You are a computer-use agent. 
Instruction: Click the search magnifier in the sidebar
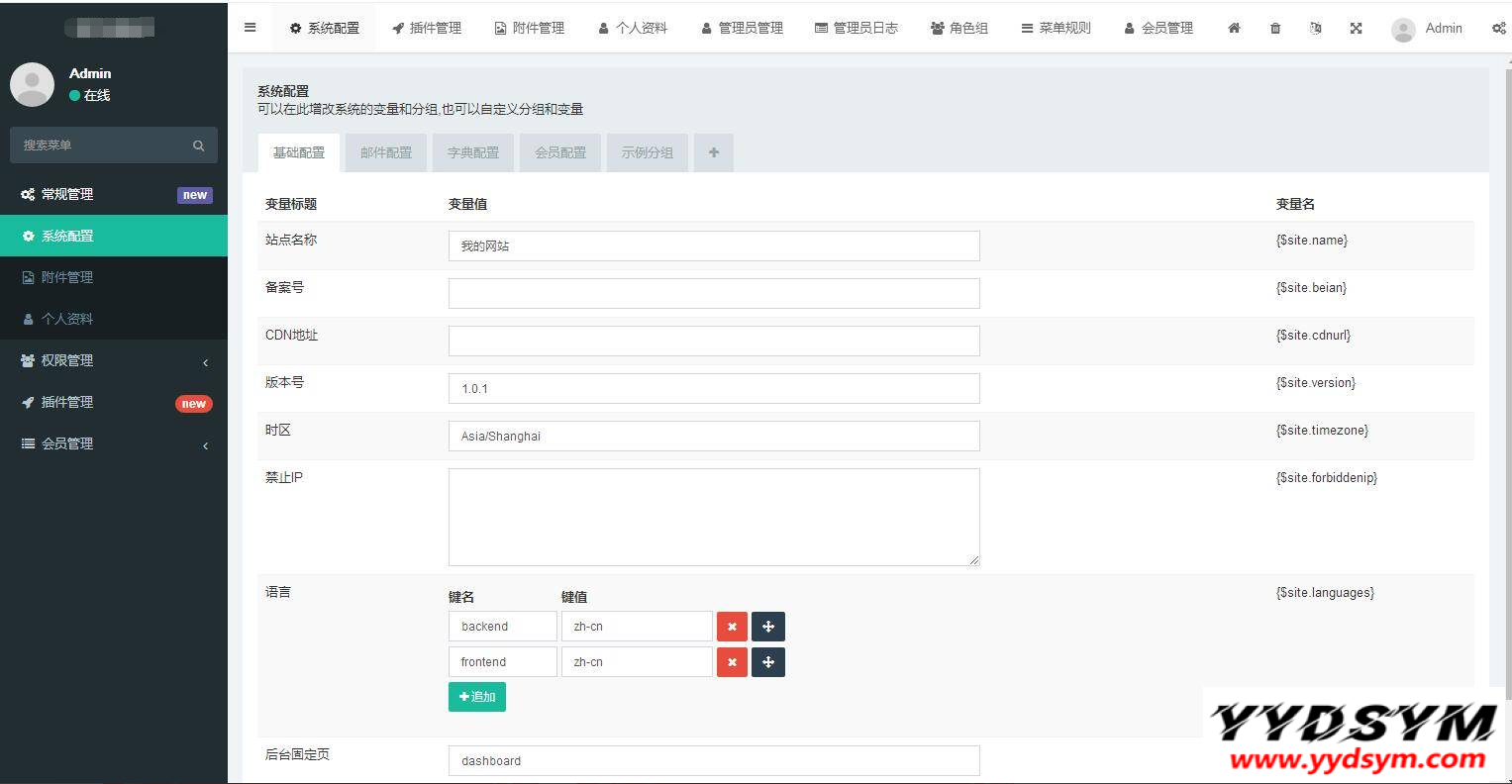[198, 146]
